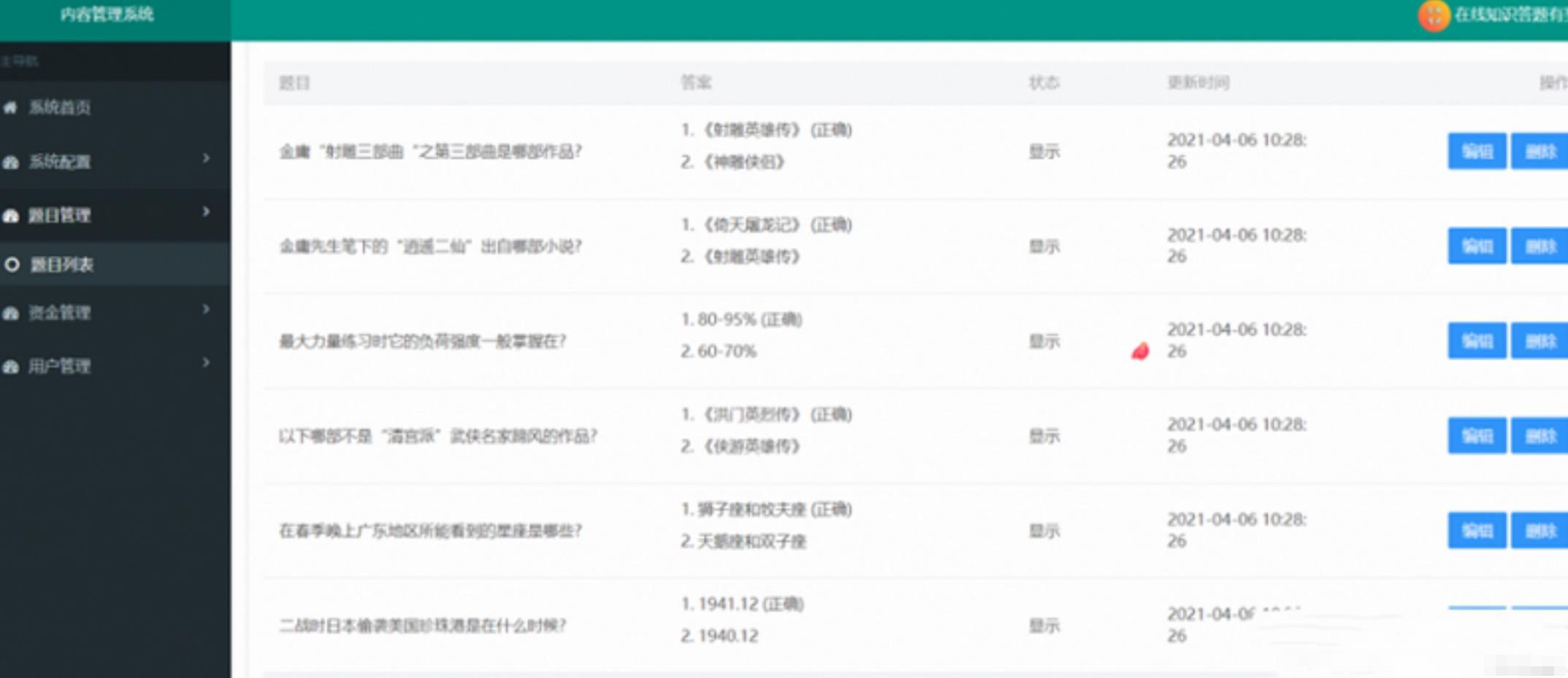The width and height of the screenshot is (1568, 678).
Task: Click answer 2.《侠游英雄传》
Action: click(x=741, y=446)
